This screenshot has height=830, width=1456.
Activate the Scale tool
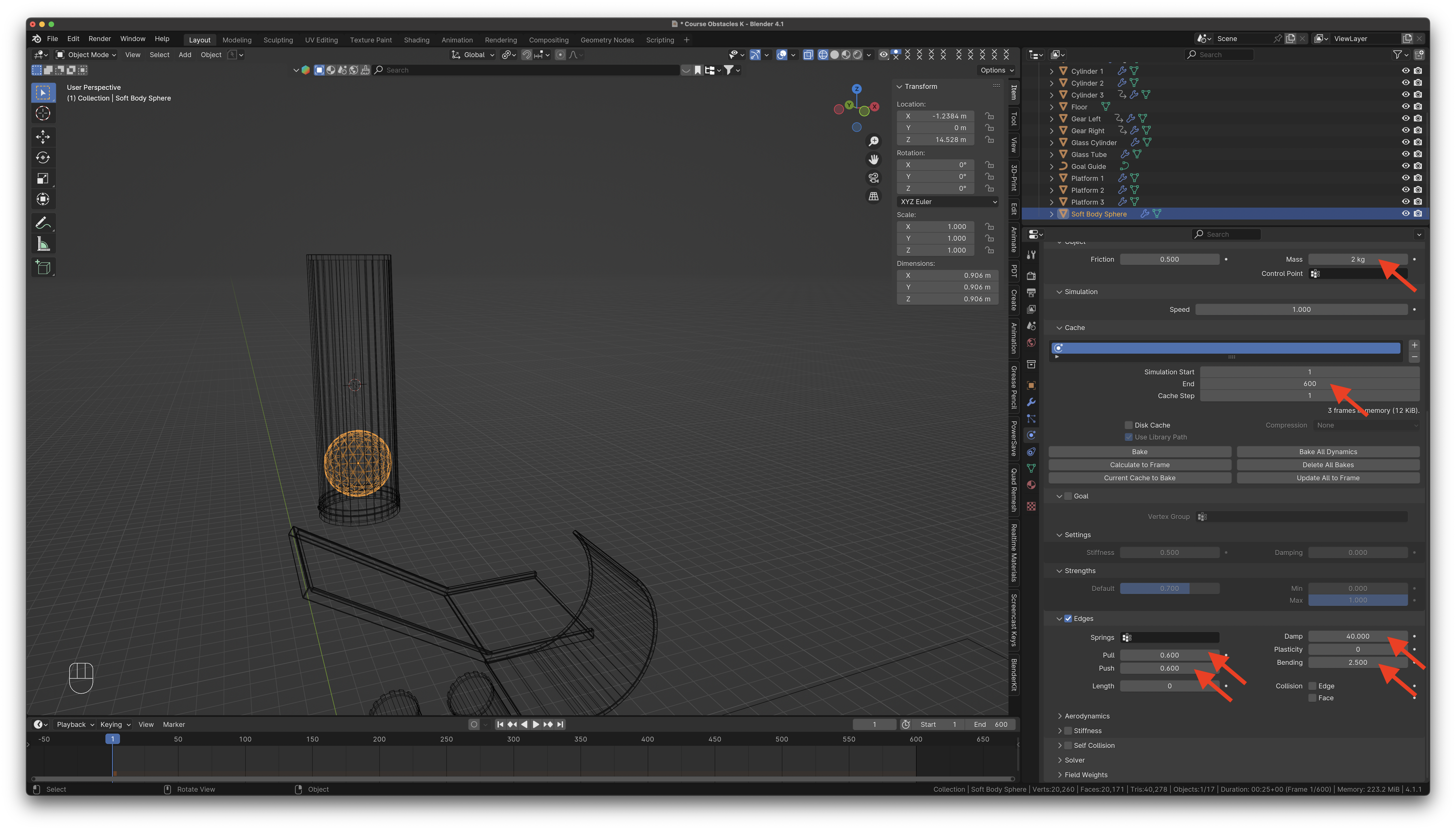[x=43, y=178]
